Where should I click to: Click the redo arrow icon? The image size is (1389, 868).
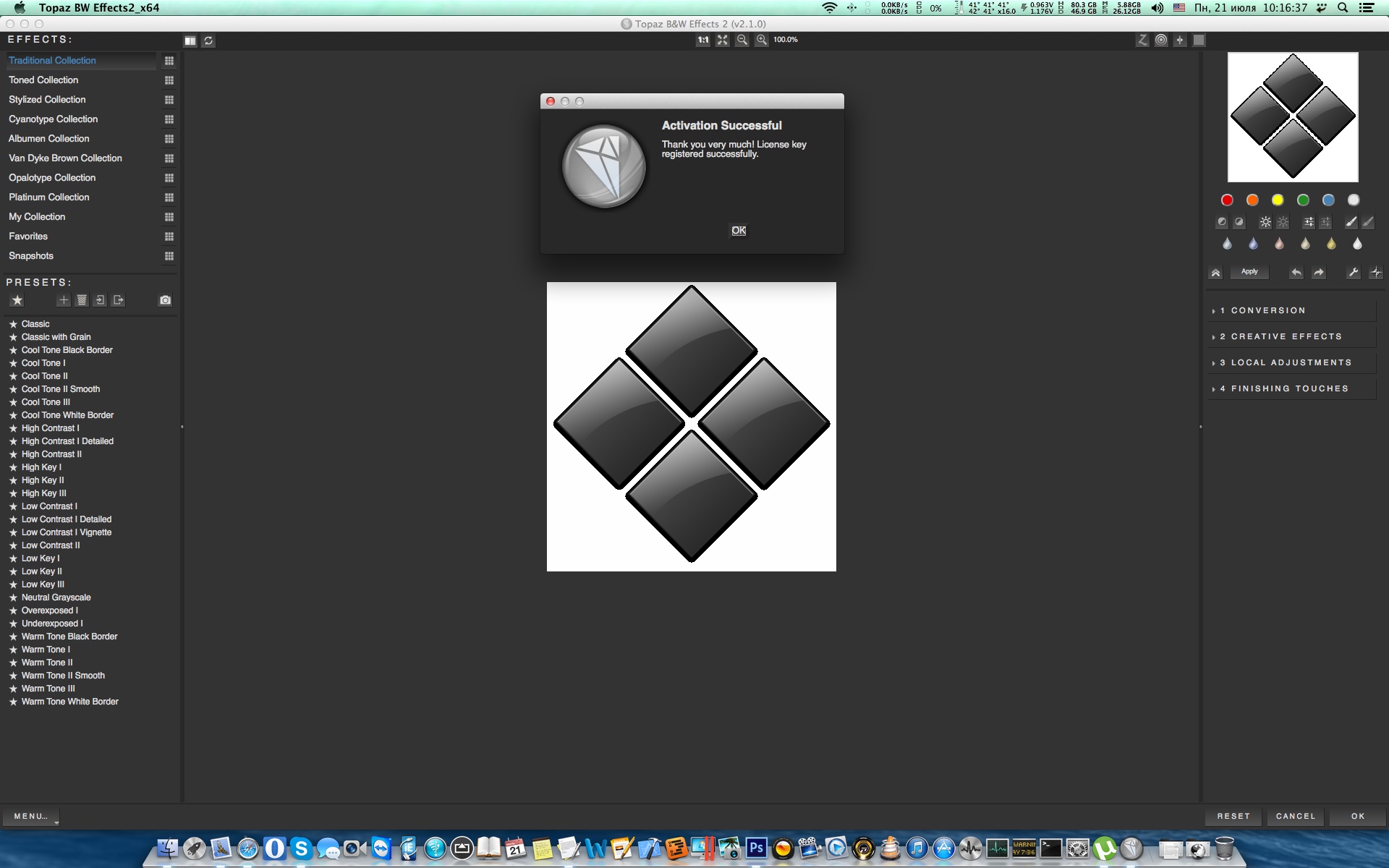pos(1319,272)
